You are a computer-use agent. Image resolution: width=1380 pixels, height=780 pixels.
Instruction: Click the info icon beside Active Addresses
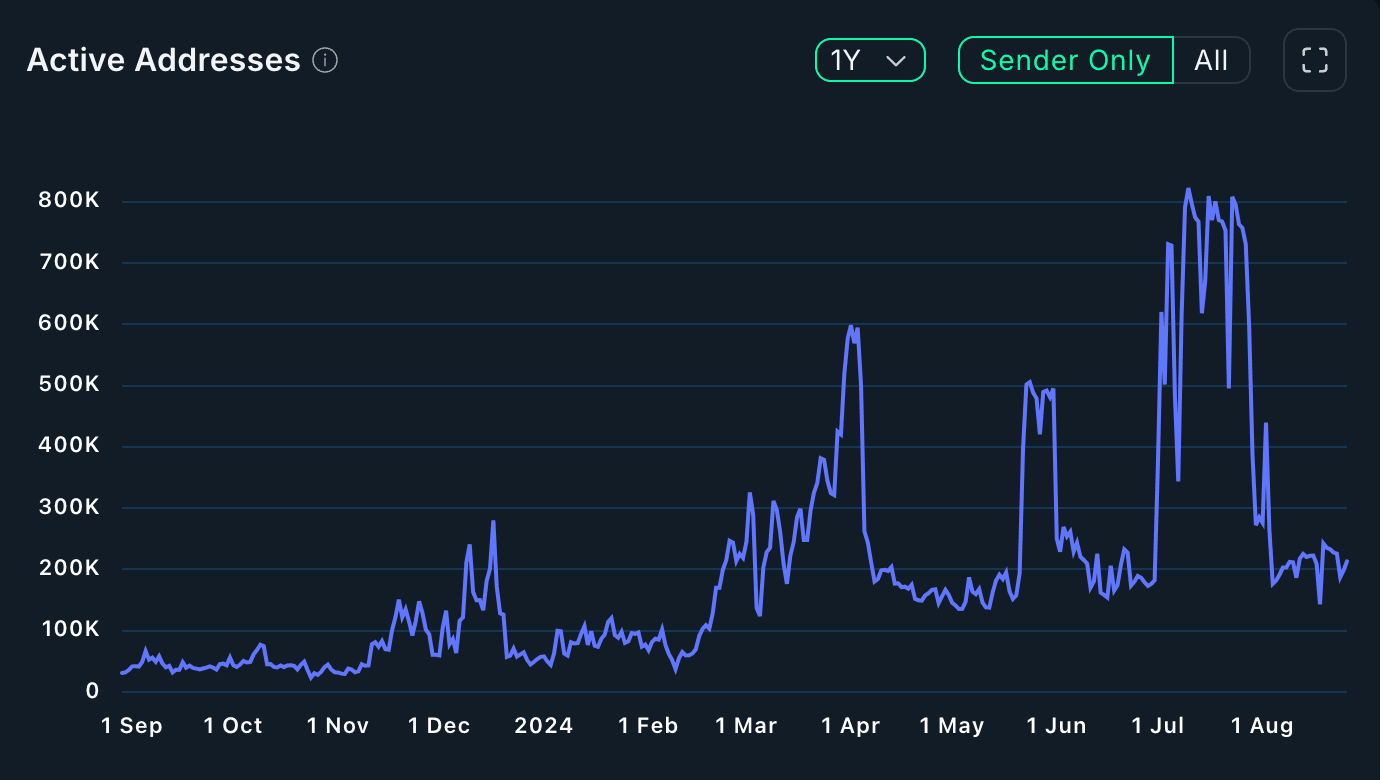325,61
